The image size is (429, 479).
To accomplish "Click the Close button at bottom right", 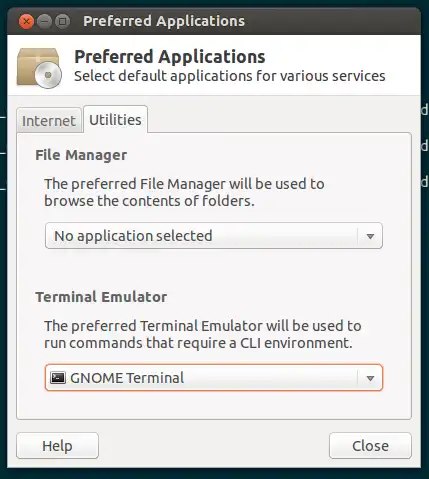I will [370, 446].
